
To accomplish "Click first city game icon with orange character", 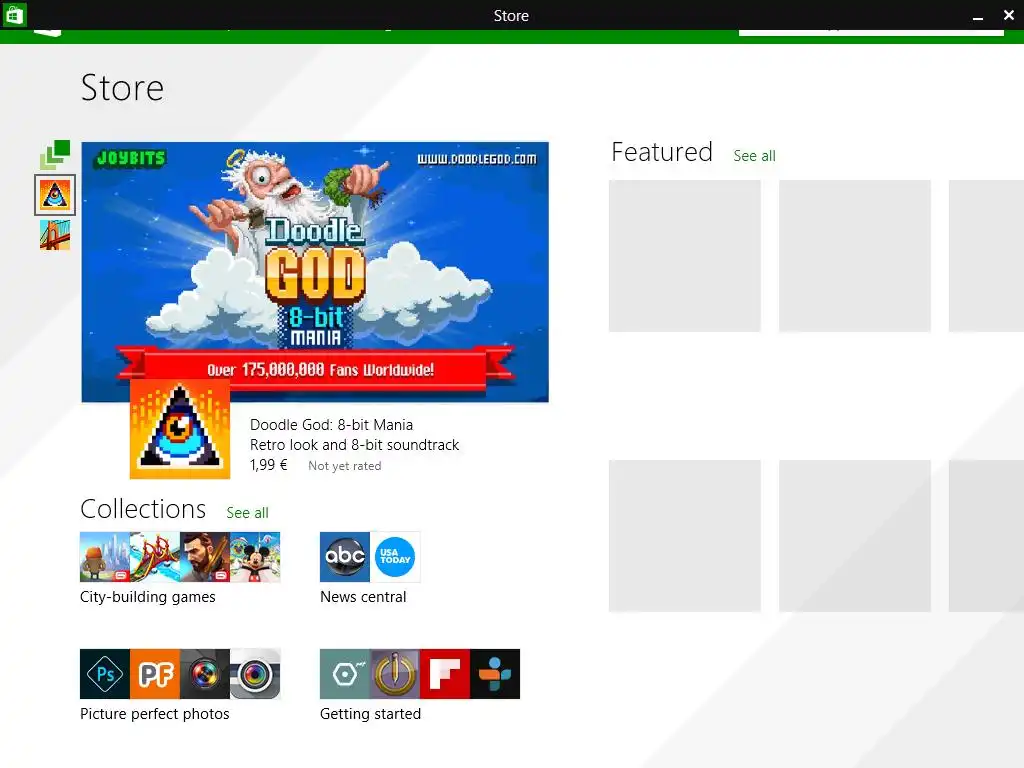I will (x=104, y=557).
